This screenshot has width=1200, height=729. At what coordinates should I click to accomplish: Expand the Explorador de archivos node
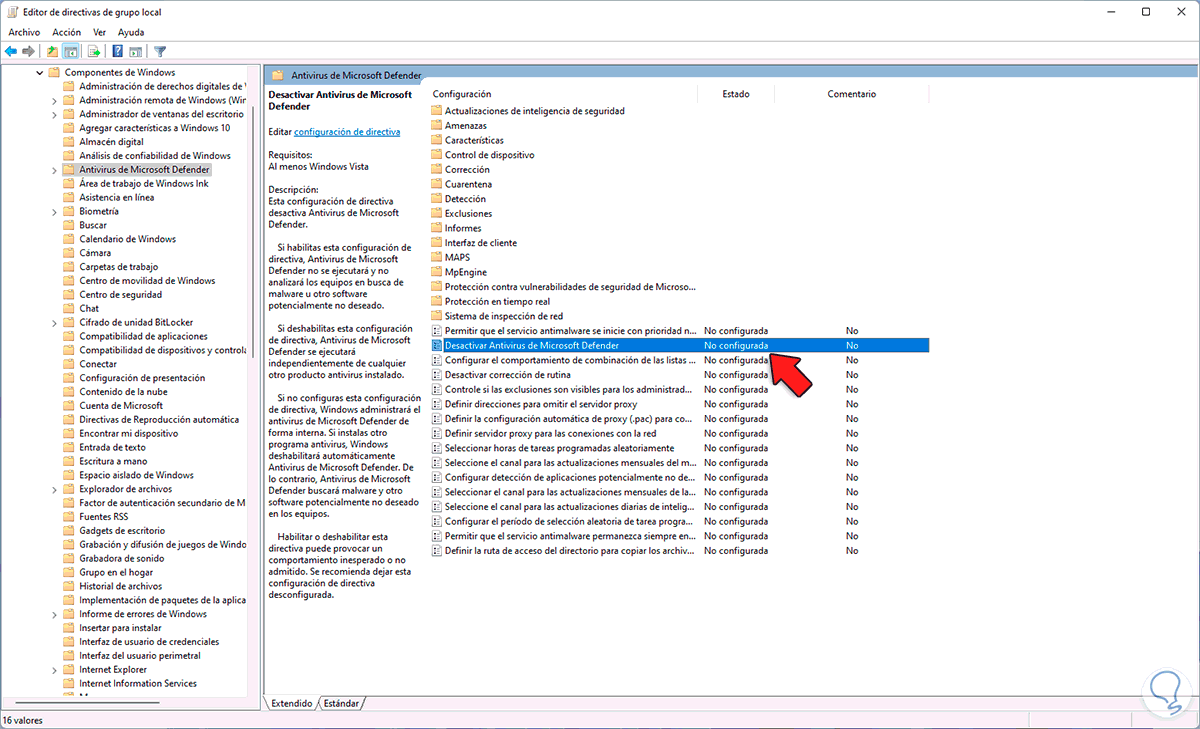(54, 489)
